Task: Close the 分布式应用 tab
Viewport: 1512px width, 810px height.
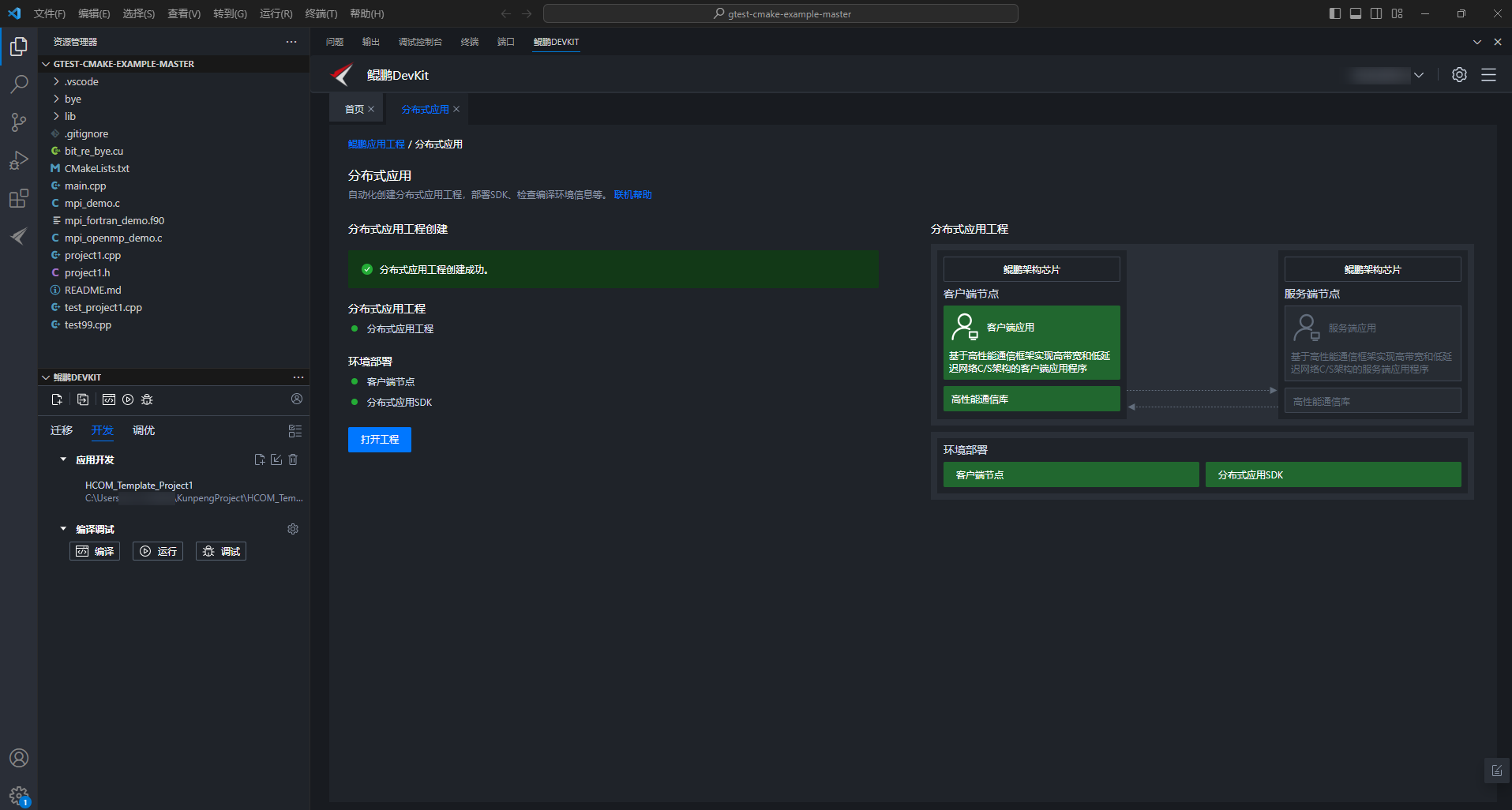Action: (x=456, y=109)
